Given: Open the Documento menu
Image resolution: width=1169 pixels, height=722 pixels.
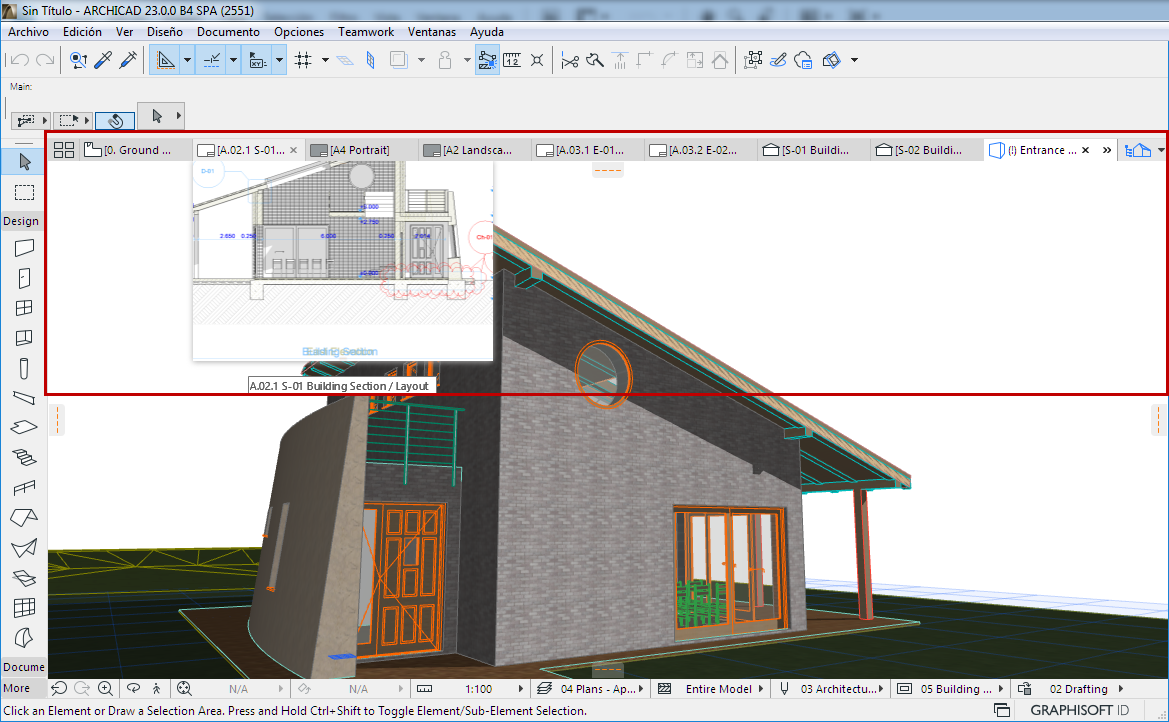Looking at the screenshot, I should 228,32.
